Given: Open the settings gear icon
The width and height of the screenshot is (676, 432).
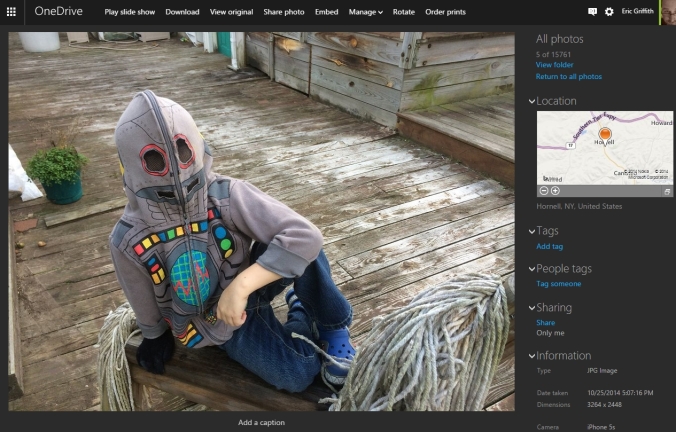Looking at the screenshot, I should coord(609,12).
